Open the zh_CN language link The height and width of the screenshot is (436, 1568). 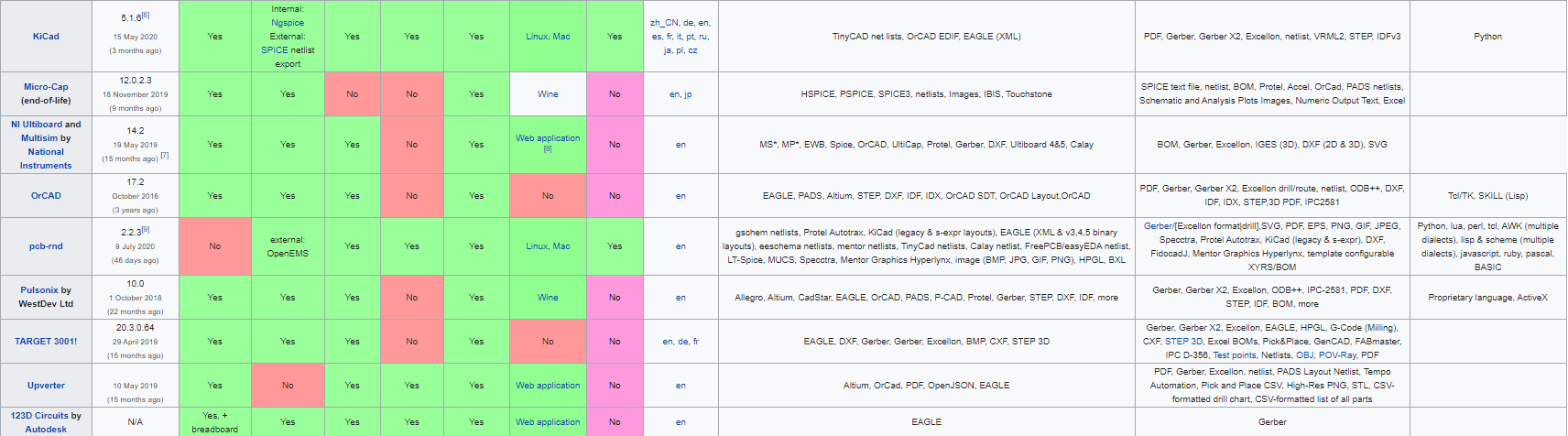coord(664,23)
